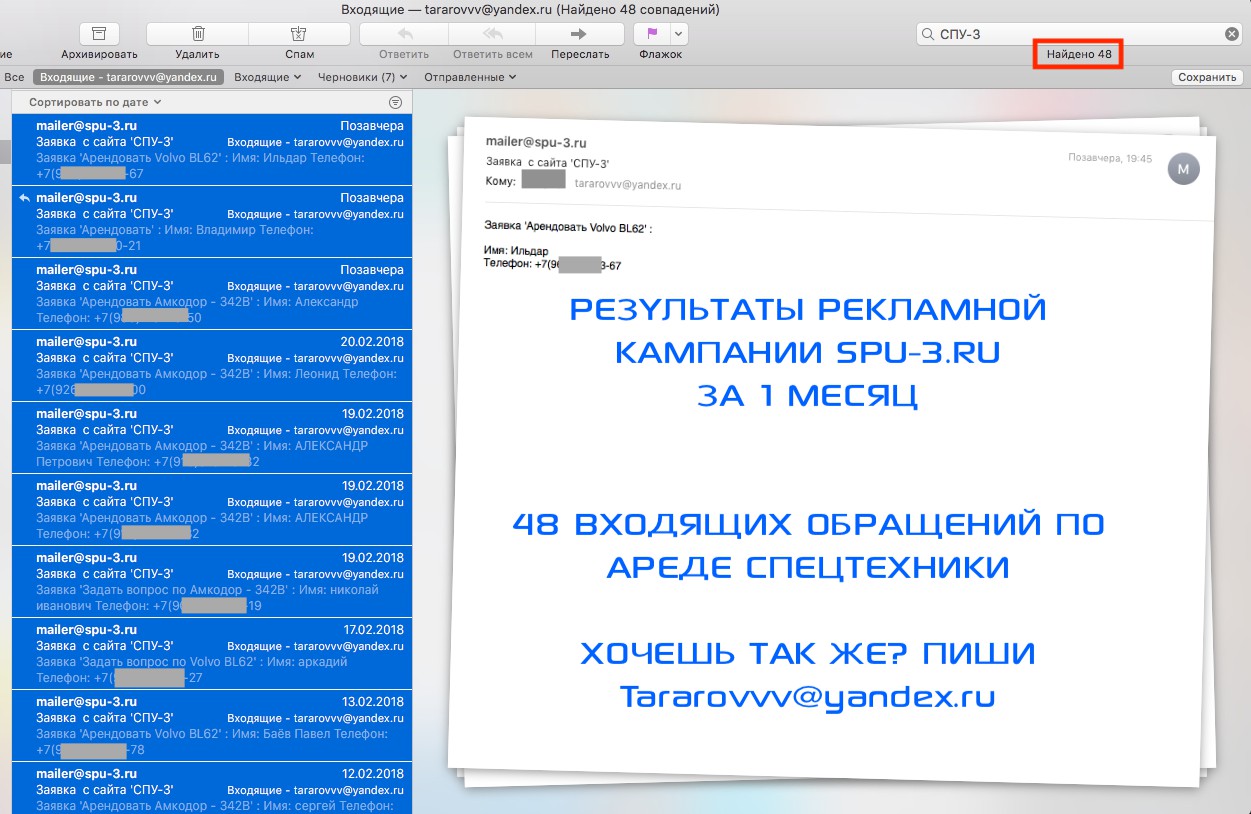Image resolution: width=1251 pixels, height=814 pixels.
Task: Click inside the СПУ-3 search field
Action: pyautogui.click(x=1080, y=34)
